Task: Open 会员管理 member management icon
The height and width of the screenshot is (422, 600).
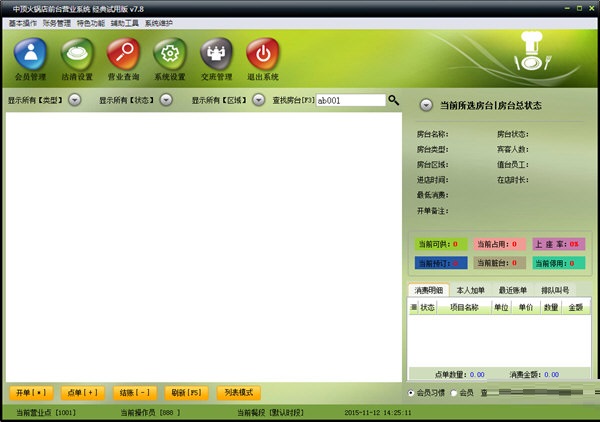Action: 30,59
